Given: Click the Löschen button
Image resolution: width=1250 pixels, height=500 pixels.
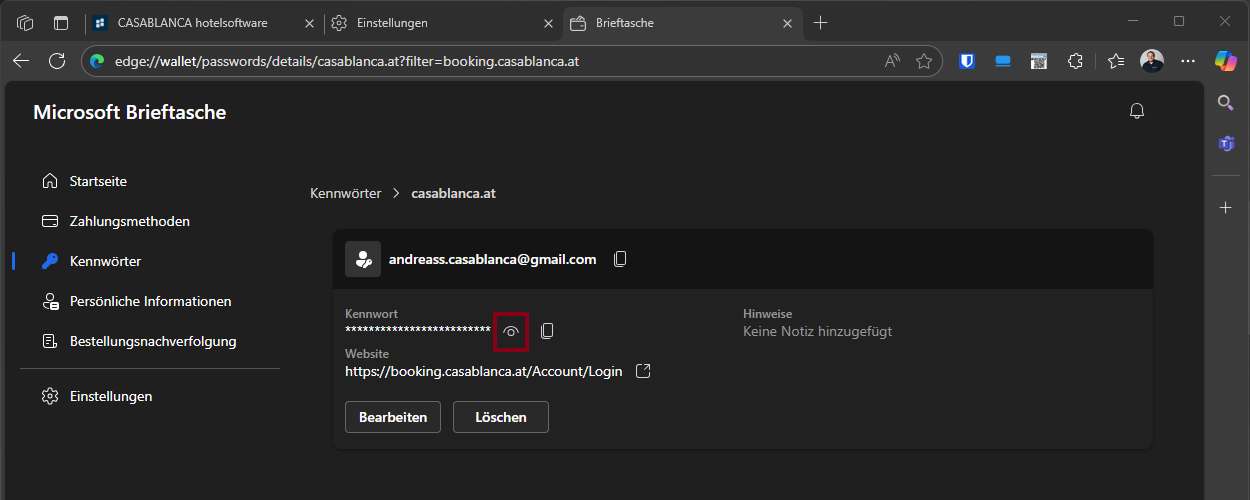Looking at the screenshot, I should (500, 417).
